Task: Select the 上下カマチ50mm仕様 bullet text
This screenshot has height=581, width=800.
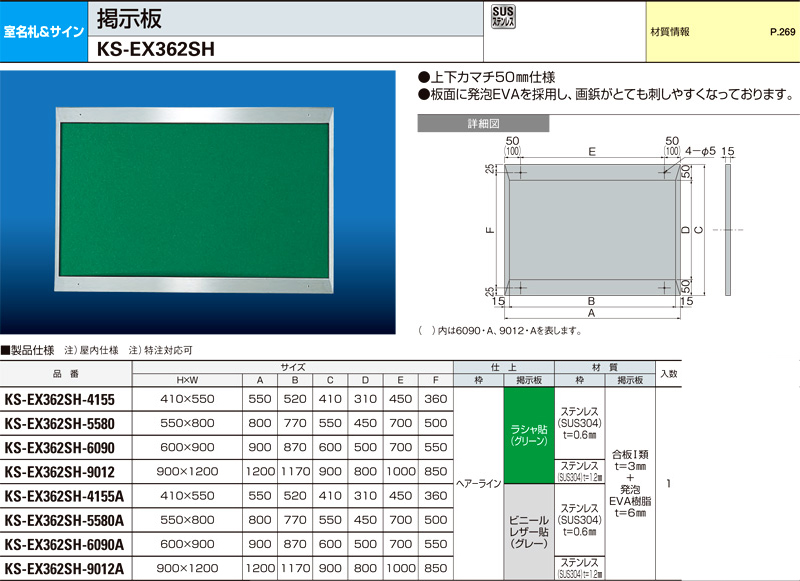Action: pos(486,78)
